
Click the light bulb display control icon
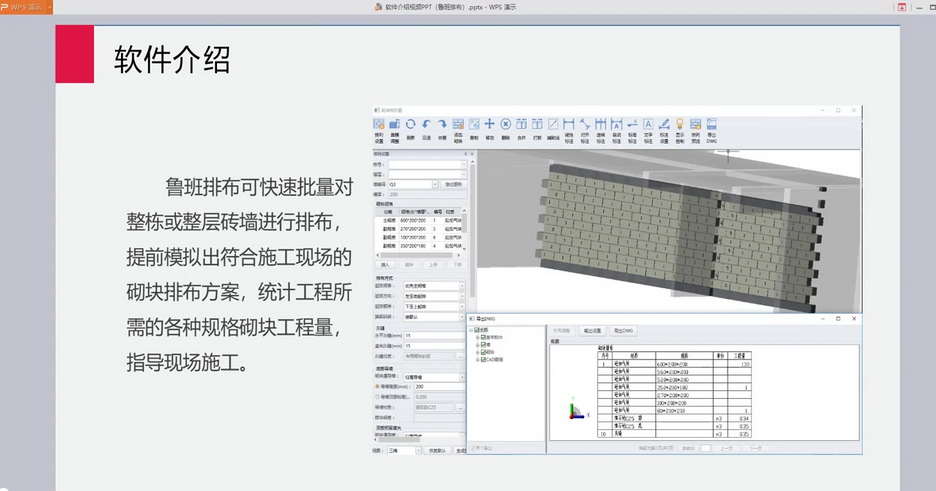point(679,124)
